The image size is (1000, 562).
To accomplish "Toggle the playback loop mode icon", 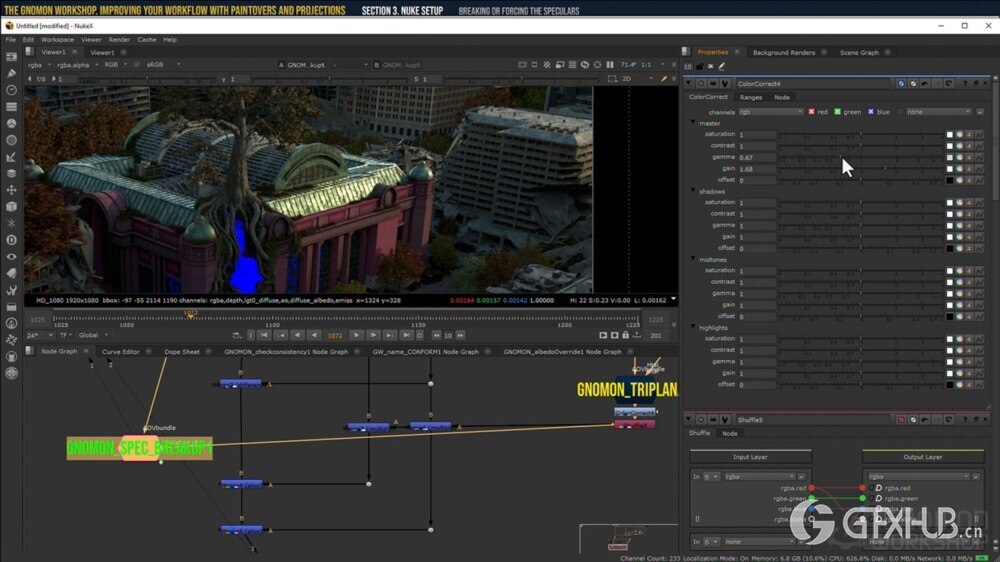I will click(237, 335).
